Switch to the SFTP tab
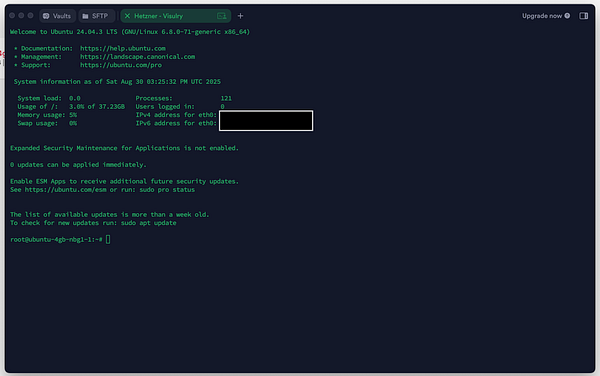 point(96,16)
